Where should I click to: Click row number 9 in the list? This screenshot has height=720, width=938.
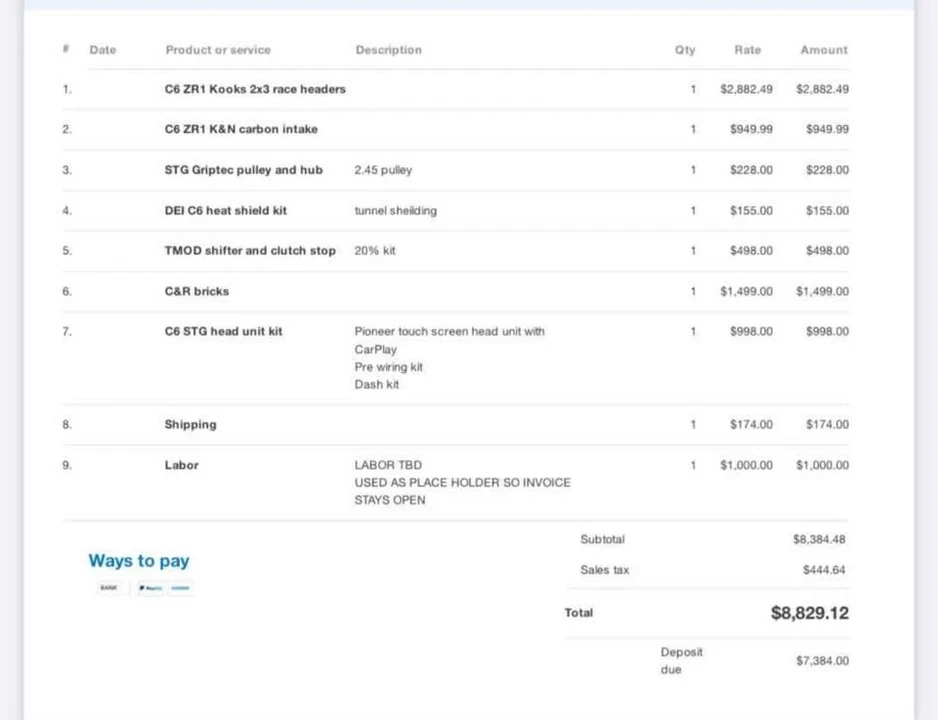point(67,465)
